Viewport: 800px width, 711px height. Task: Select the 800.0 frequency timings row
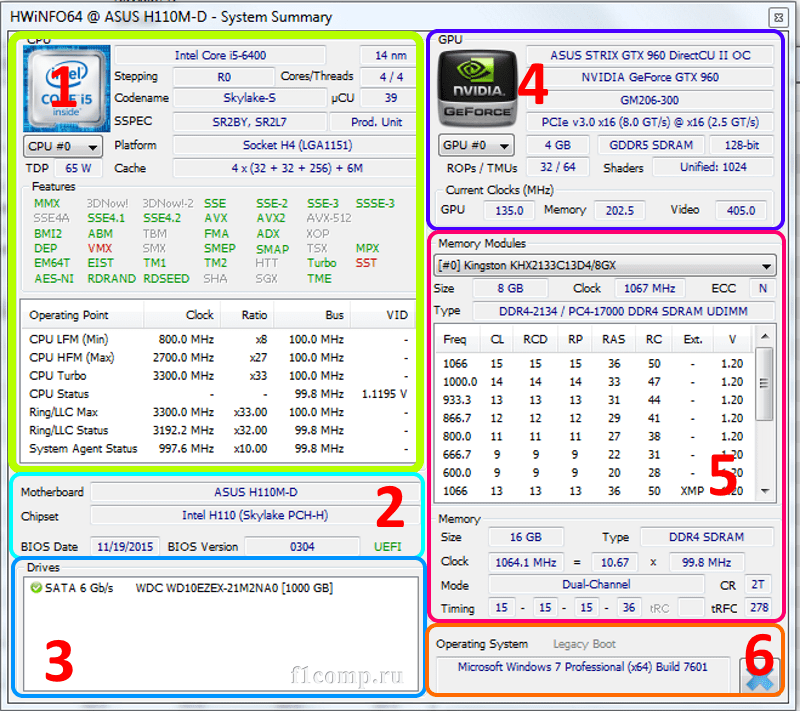tap(593, 437)
